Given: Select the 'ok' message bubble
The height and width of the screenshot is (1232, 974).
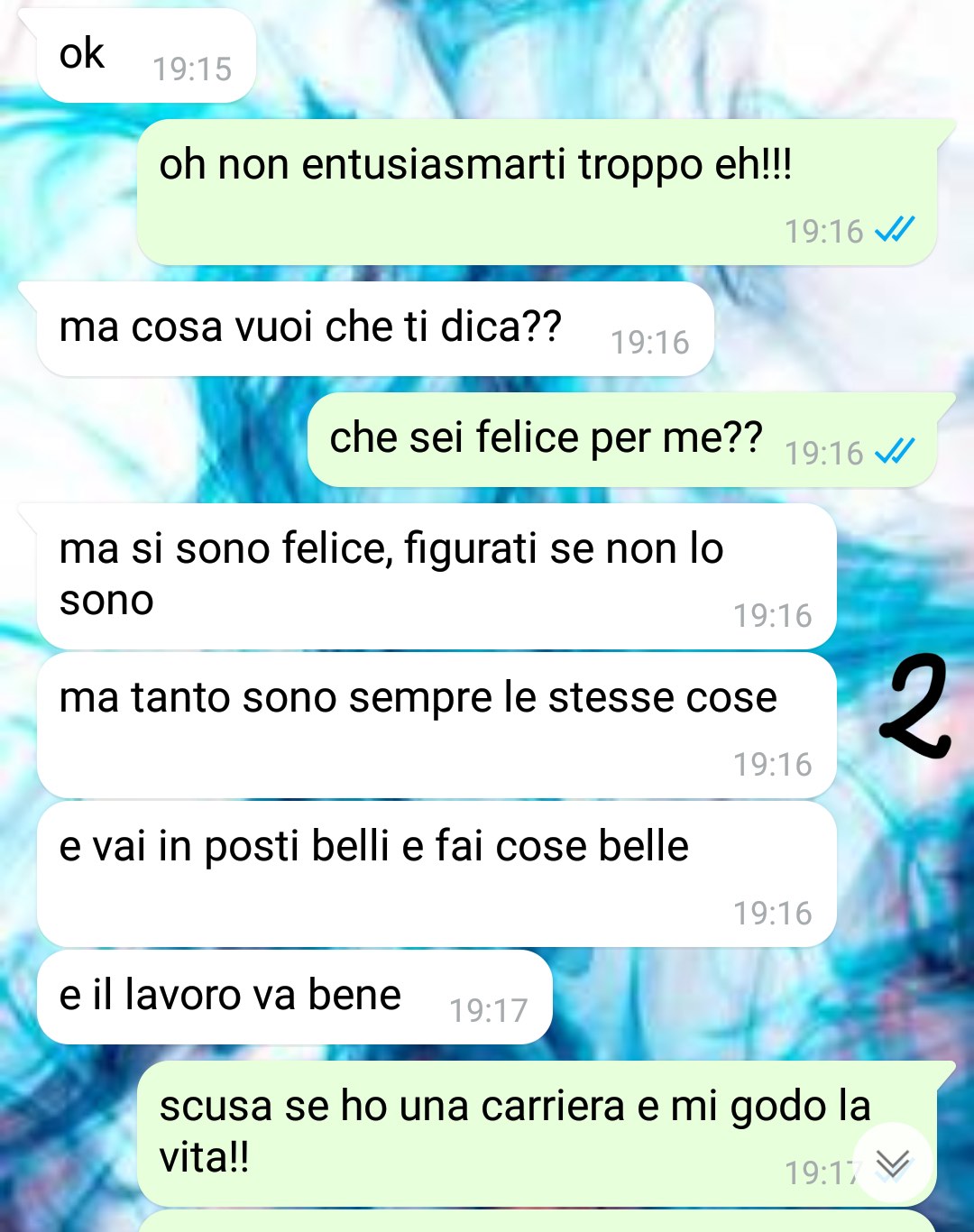Looking at the screenshot, I should [146, 55].
